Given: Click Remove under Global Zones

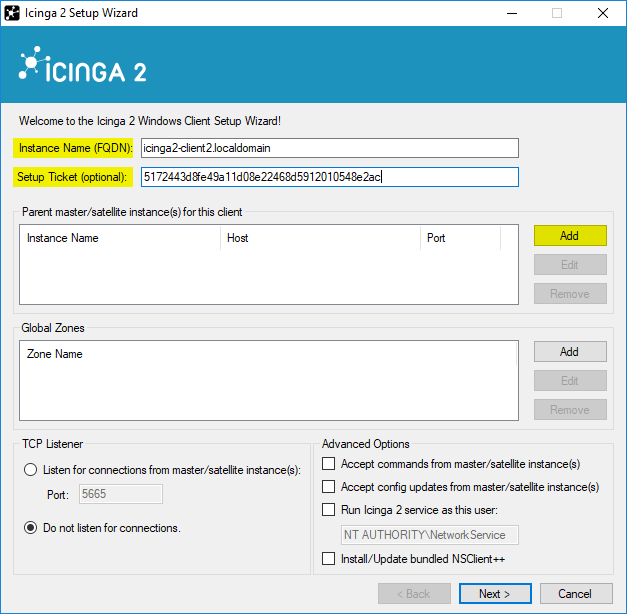Looking at the screenshot, I should pos(570,410).
